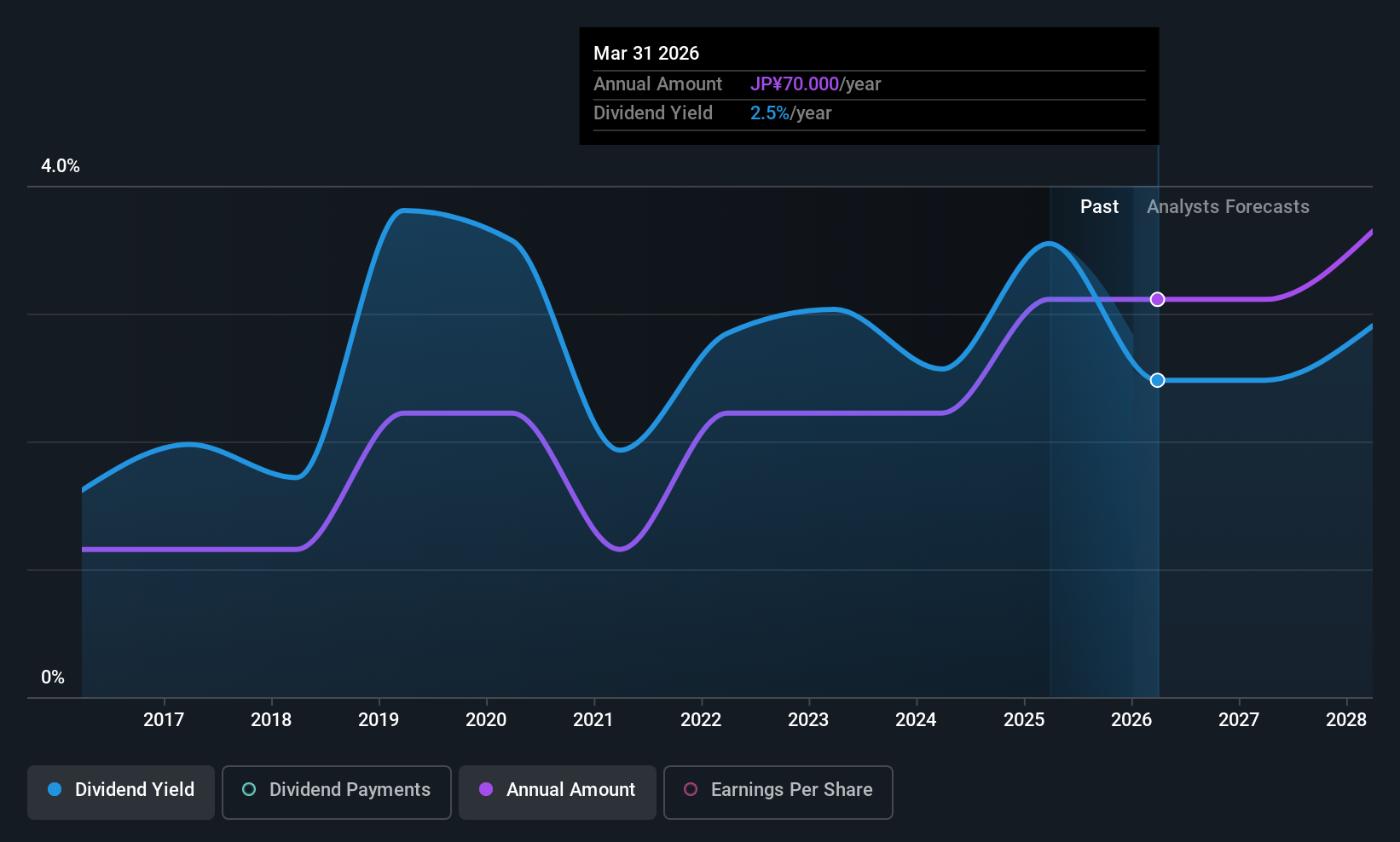Click the 4.0% y-axis label
The height and width of the screenshot is (842, 1400).
click(x=61, y=166)
